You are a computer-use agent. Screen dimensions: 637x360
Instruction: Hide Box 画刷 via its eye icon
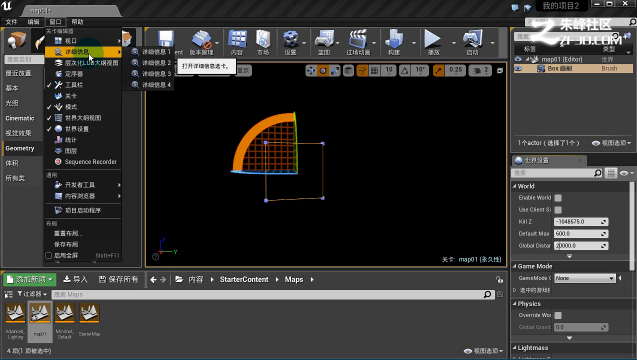pos(518,69)
